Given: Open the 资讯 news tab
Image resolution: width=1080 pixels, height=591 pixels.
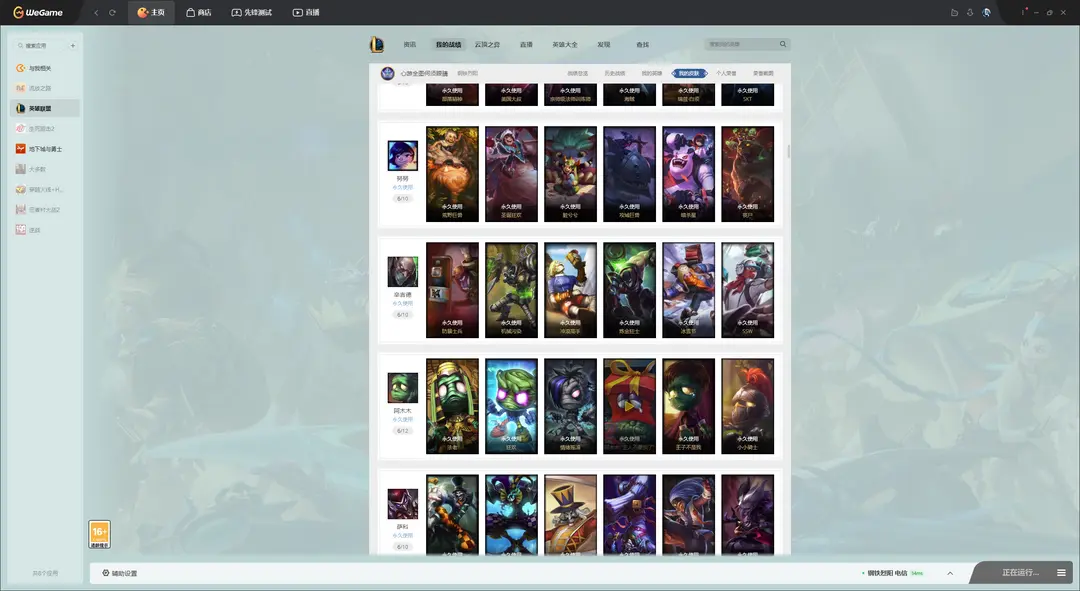Looking at the screenshot, I should [x=410, y=45].
